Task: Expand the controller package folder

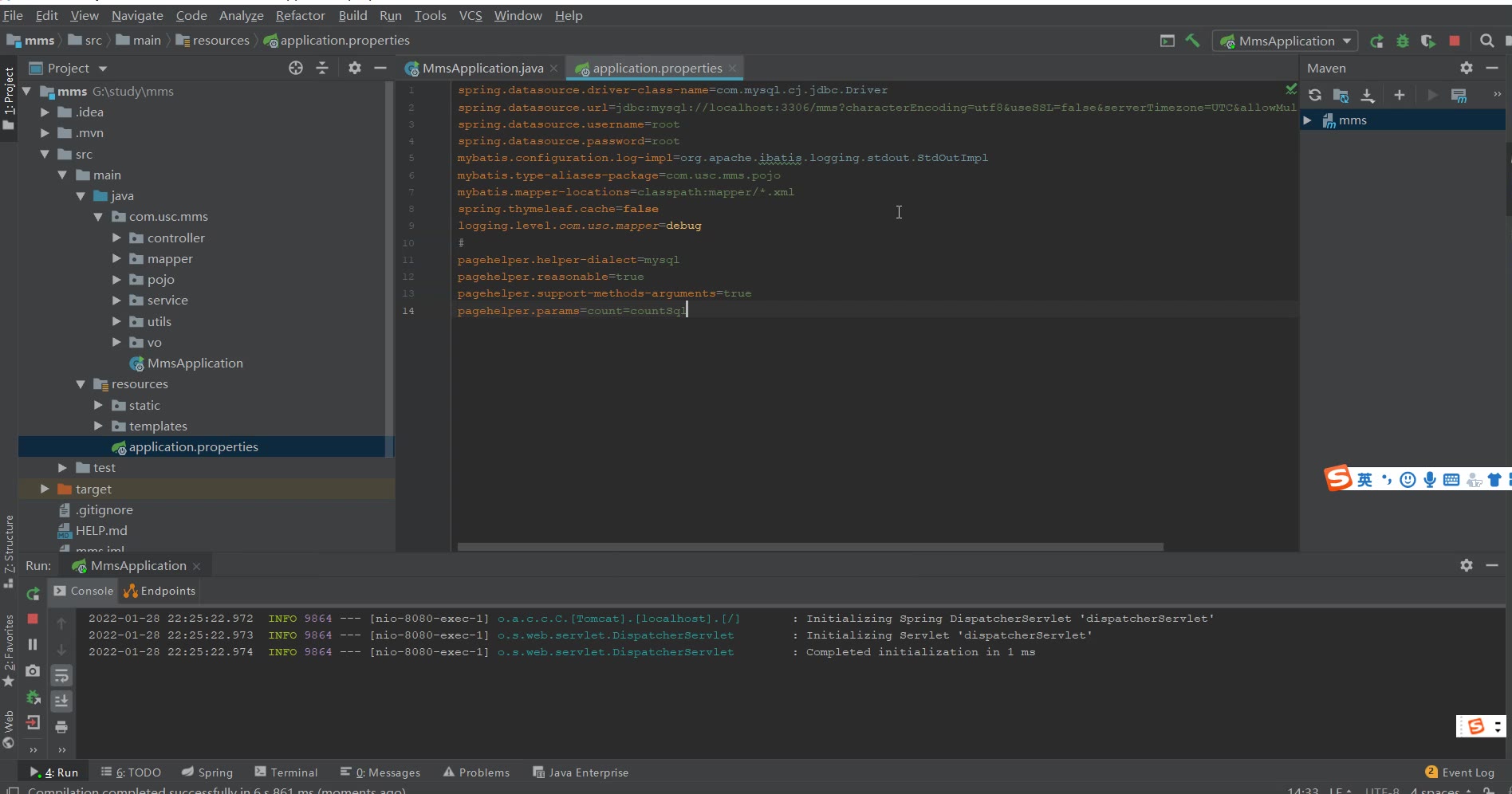Action: 116,238
